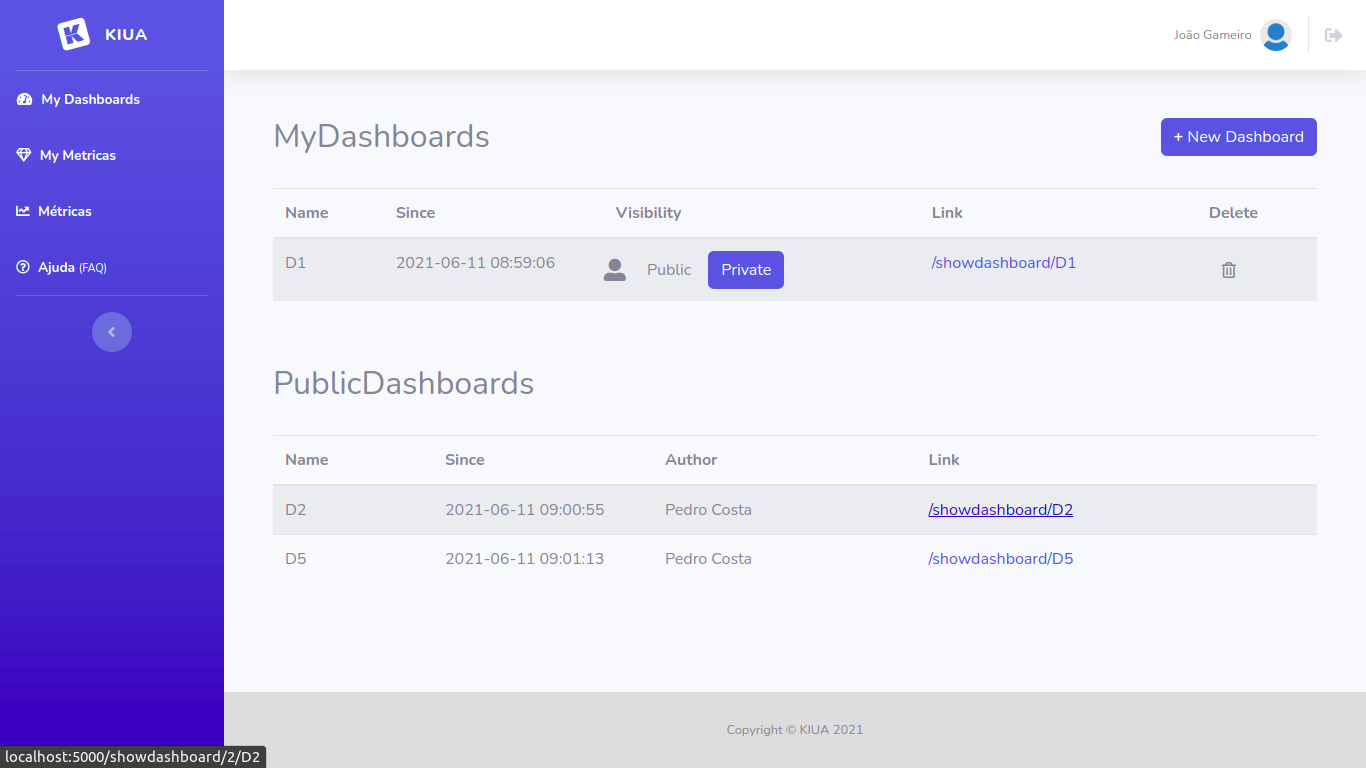Click the My Metricas diamond icon
This screenshot has width=1366, height=768.
[24, 155]
